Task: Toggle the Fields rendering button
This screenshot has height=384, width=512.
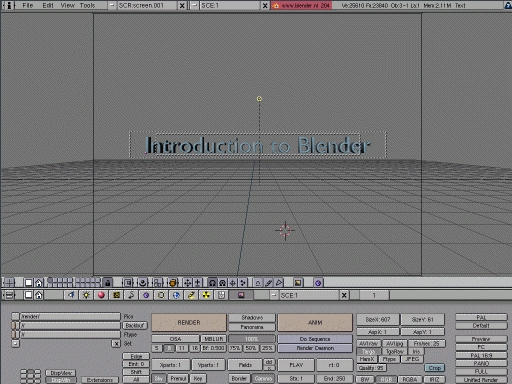Action: click(x=245, y=365)
